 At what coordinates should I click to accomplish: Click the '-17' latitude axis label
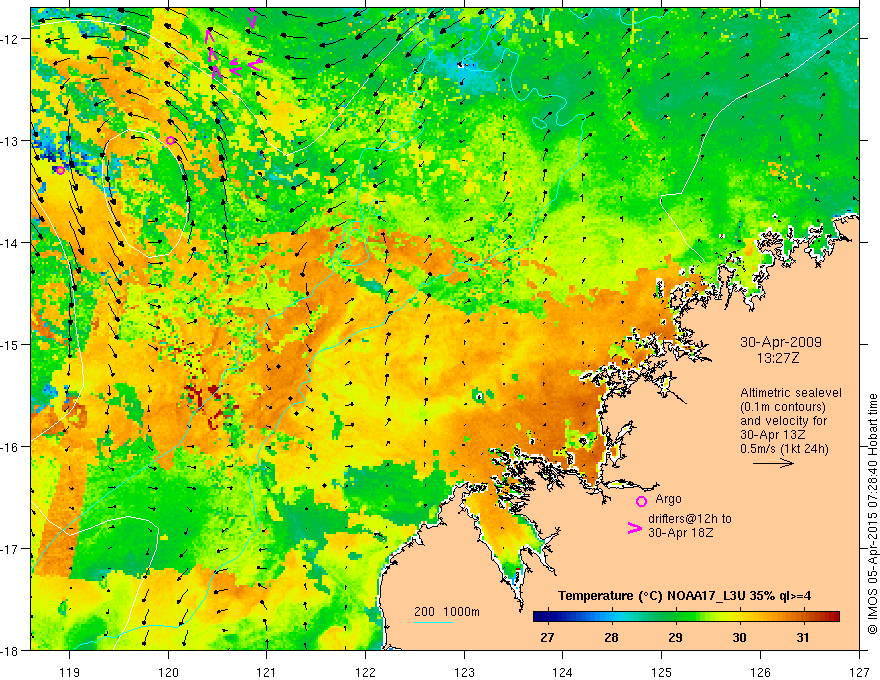[x=11, y=548]
